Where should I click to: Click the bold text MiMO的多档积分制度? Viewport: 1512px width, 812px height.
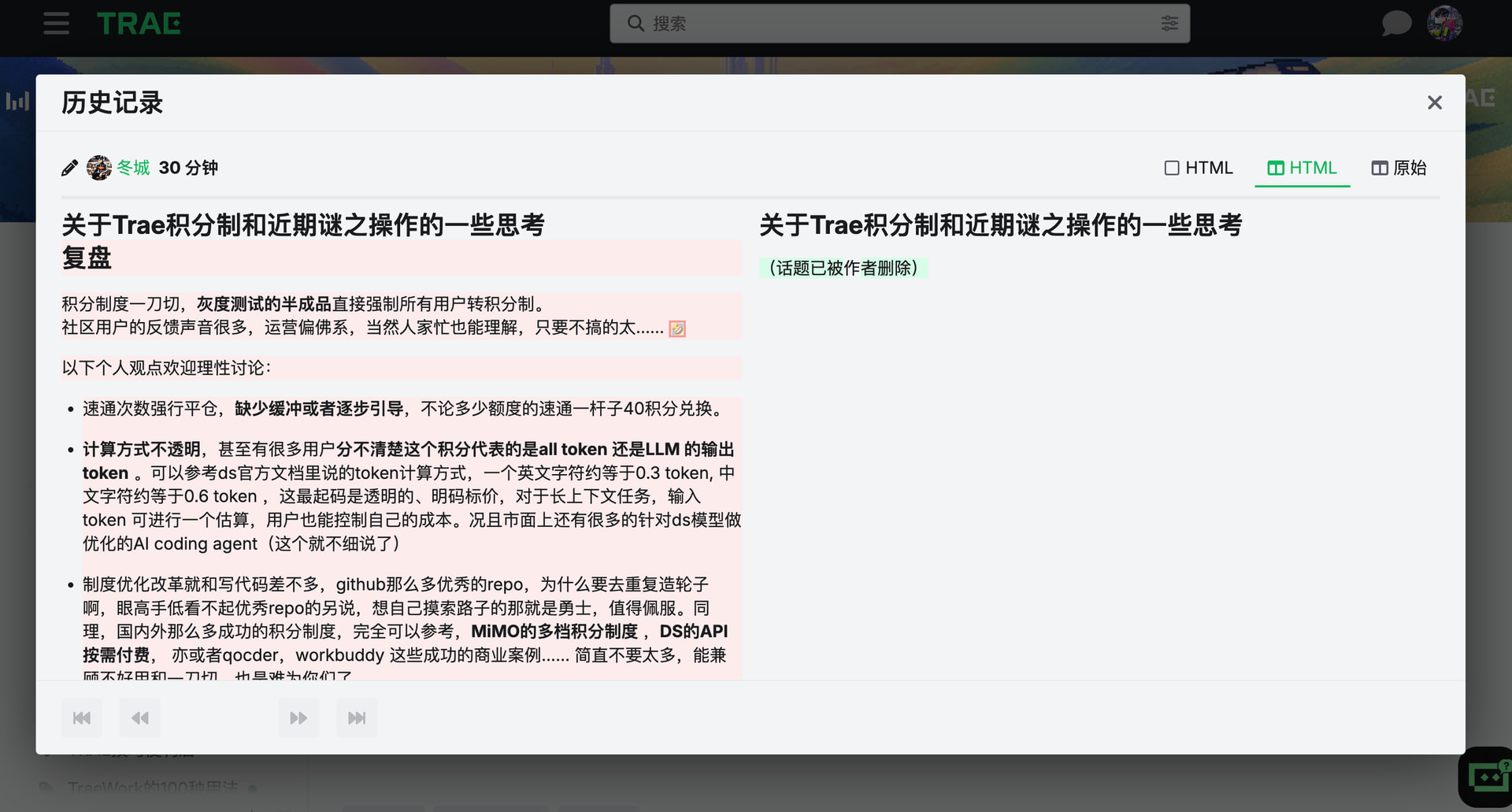(554, 632)
